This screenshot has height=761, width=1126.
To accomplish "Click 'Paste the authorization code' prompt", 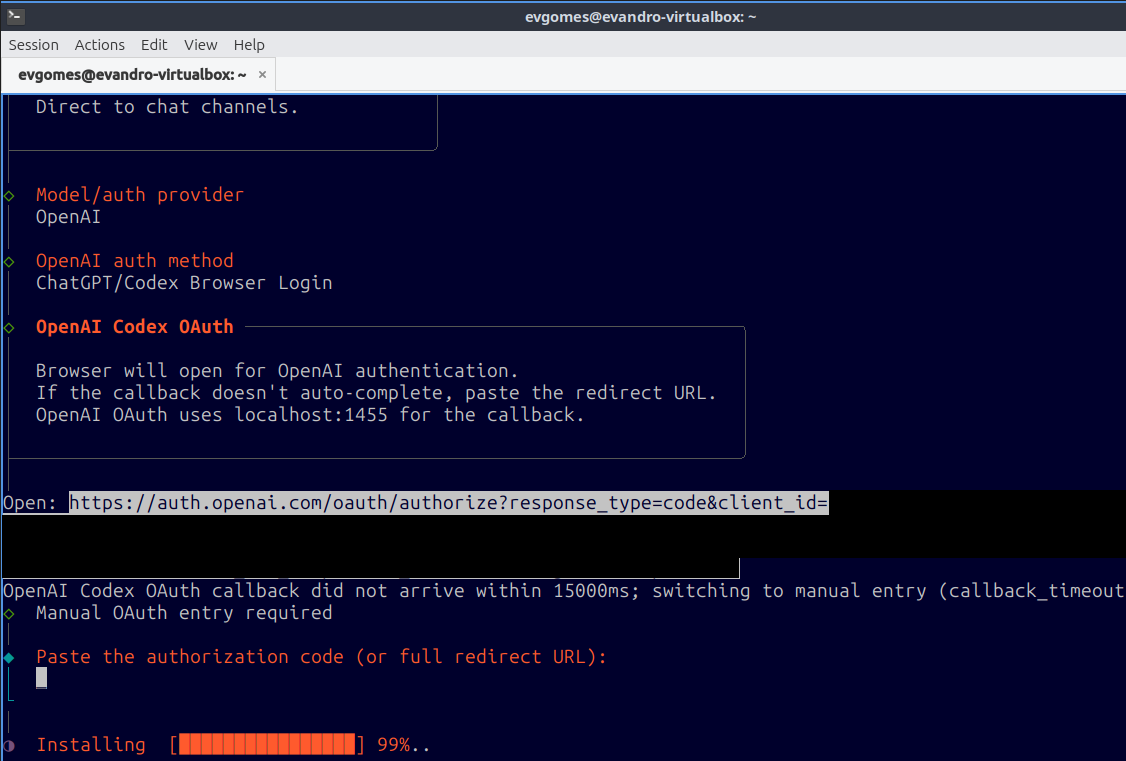I will (321, 656).
